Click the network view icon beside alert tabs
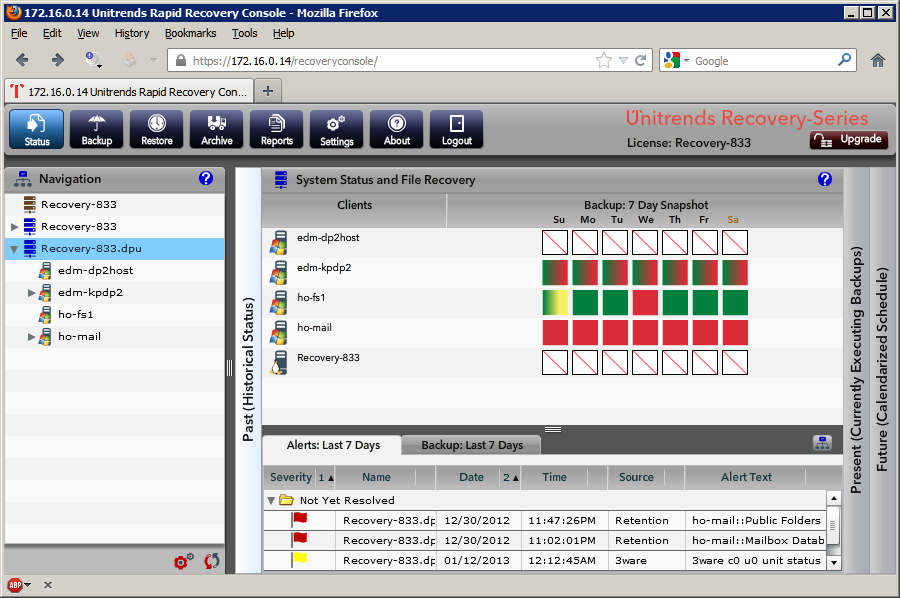 coord(822,443)
